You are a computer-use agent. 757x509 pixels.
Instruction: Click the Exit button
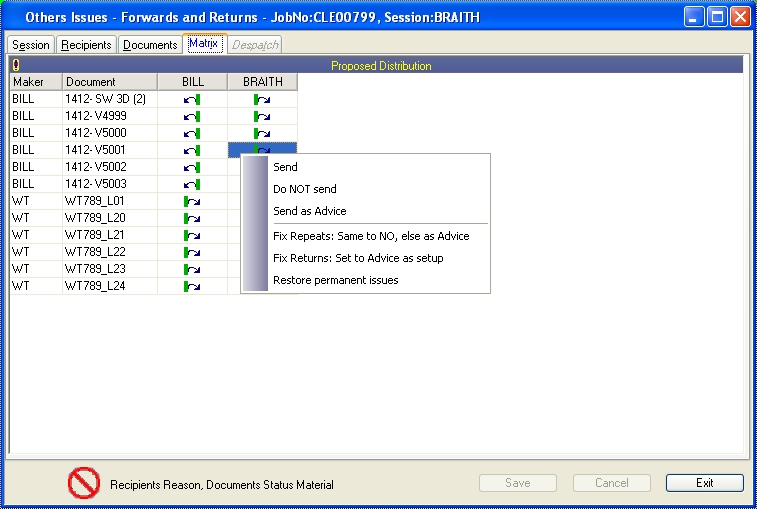point(704,483)
